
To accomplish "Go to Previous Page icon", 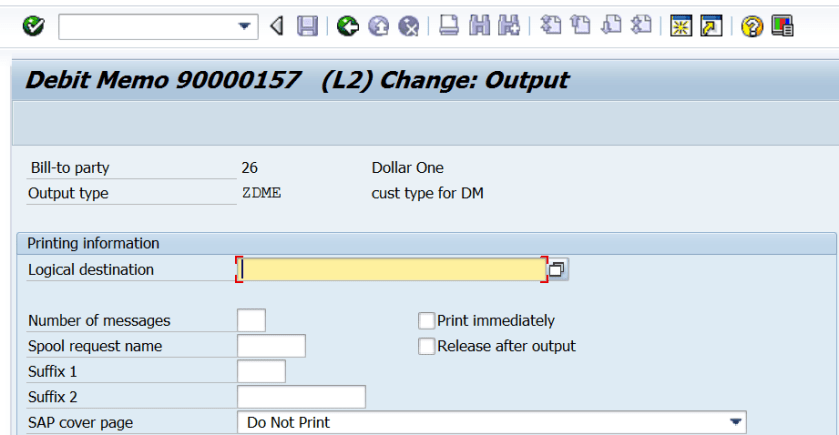I will tap(580, 25).
